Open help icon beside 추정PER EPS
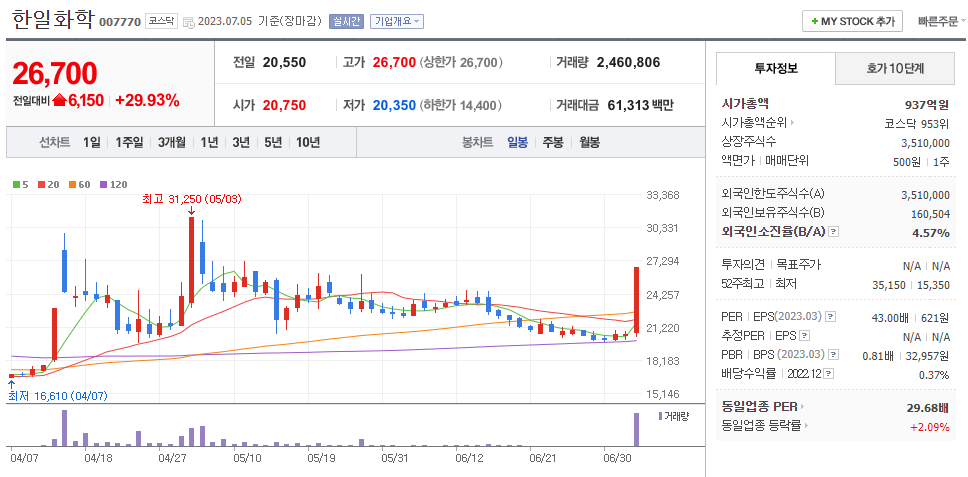This screenshot has width=968, height=477. coord(803,336)
